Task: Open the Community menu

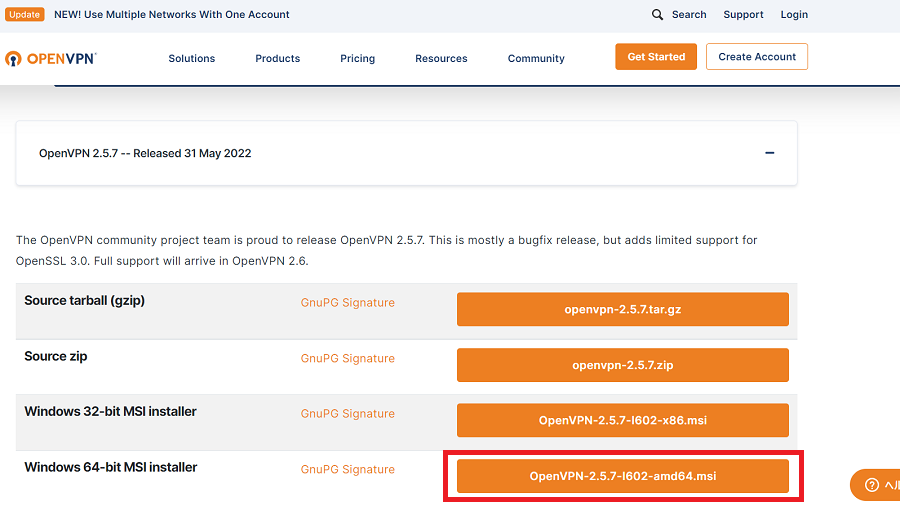Action: tap(536, 58)
